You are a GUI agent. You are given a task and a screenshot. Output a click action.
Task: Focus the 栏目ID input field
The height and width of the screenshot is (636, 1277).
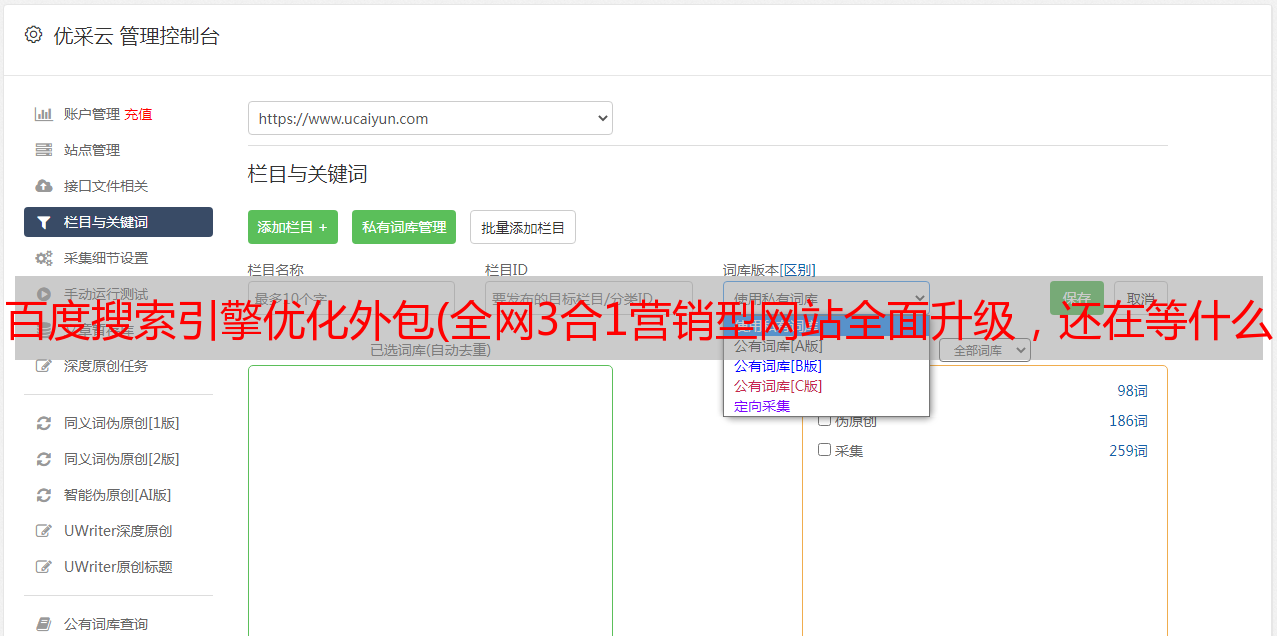(589, 298)
